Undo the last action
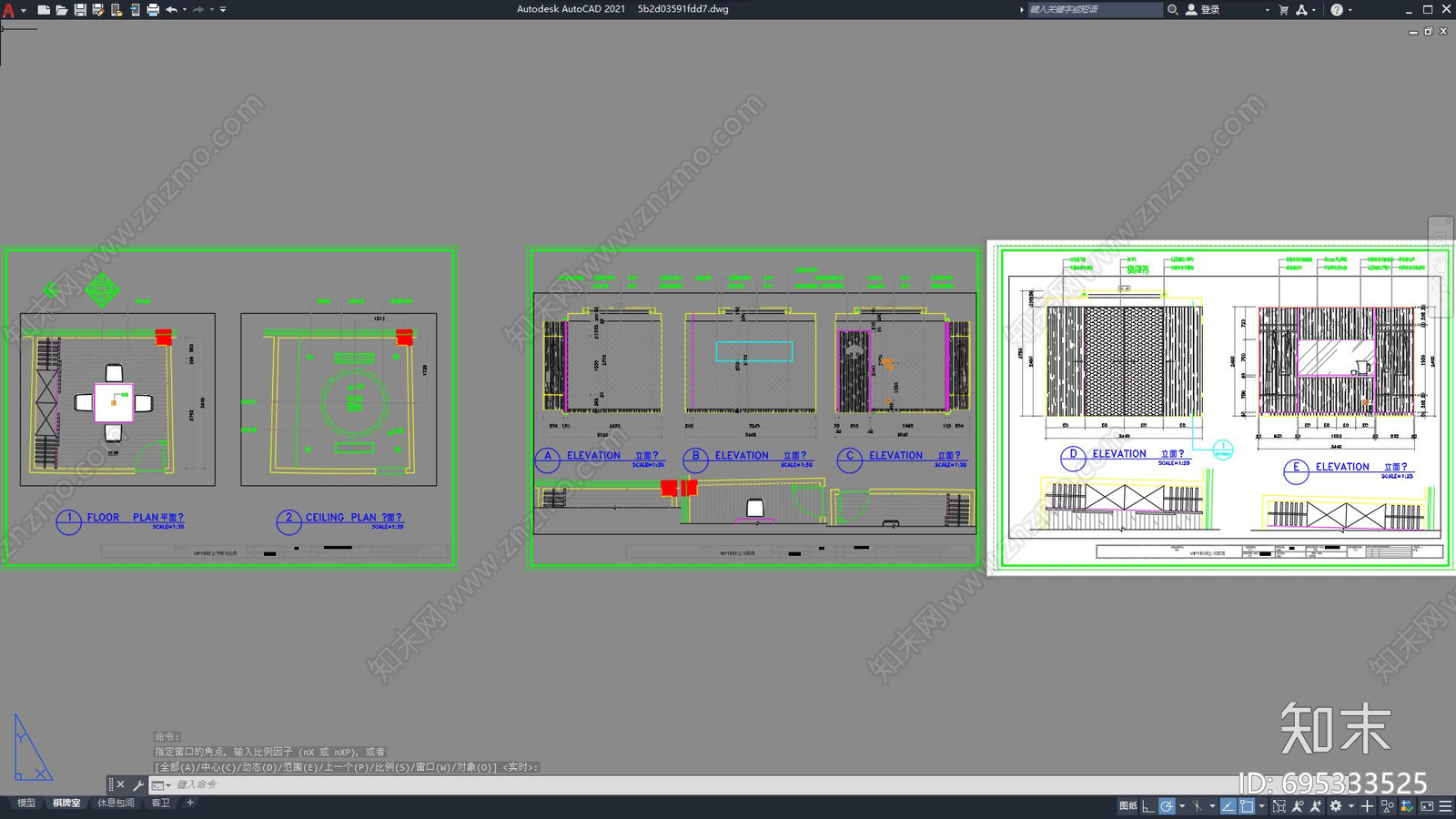The image size is (1456, 819). tap(171, 10)
